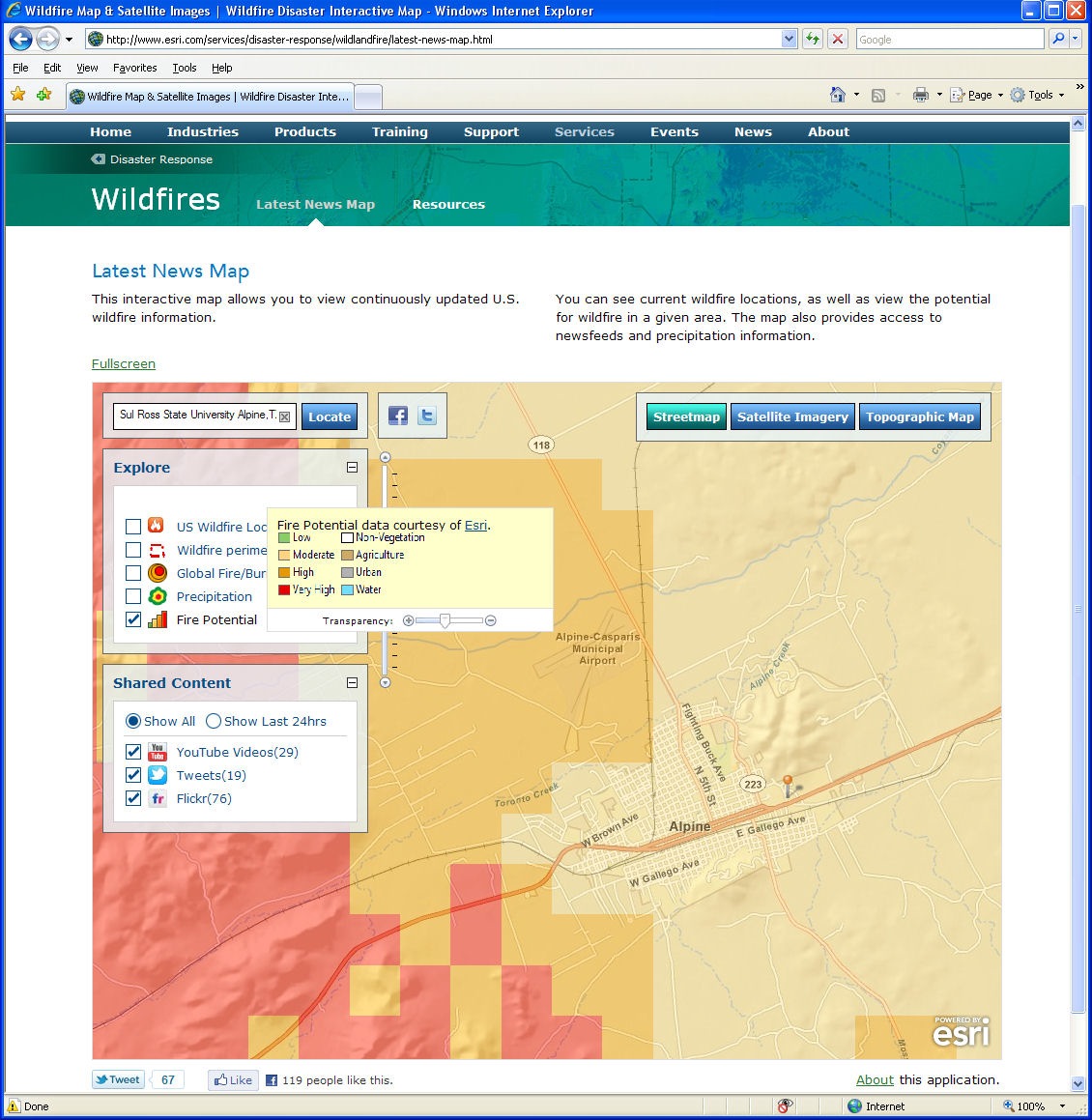
Task: Enable Wildfire perimeter checkbox
Action: click(132, 550)
